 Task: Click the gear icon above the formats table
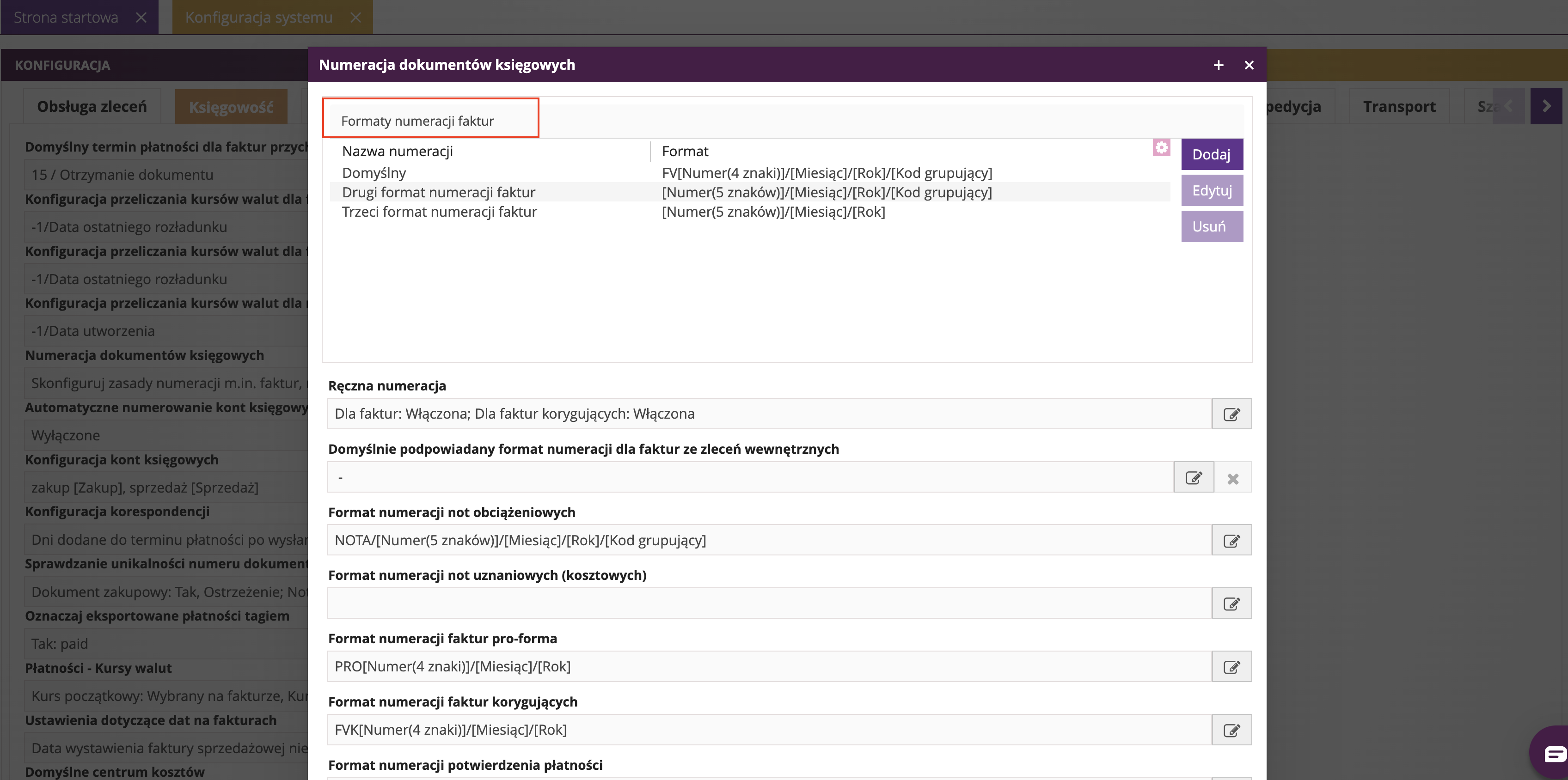(1161, 148)
